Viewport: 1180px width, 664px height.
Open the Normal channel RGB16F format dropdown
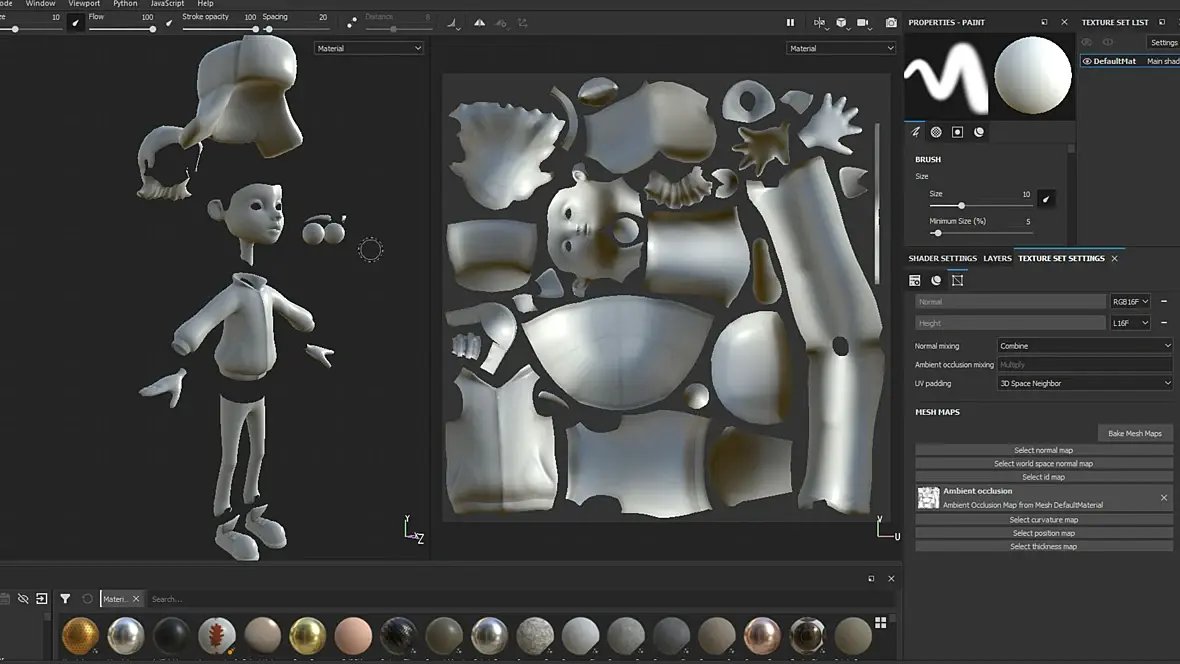coord(1131,302)
